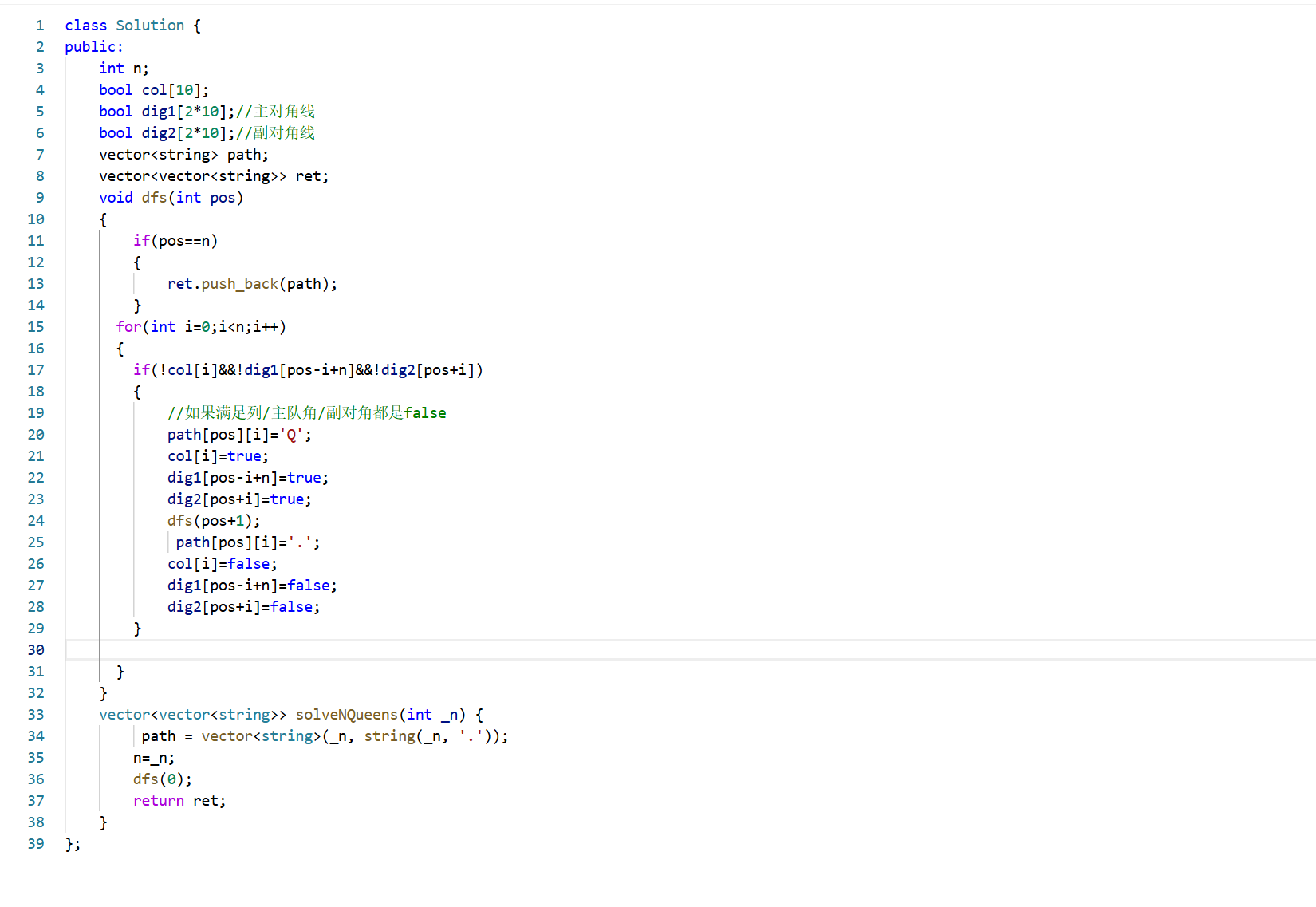Click the 'class Solution {' declaration

point(132,26)
